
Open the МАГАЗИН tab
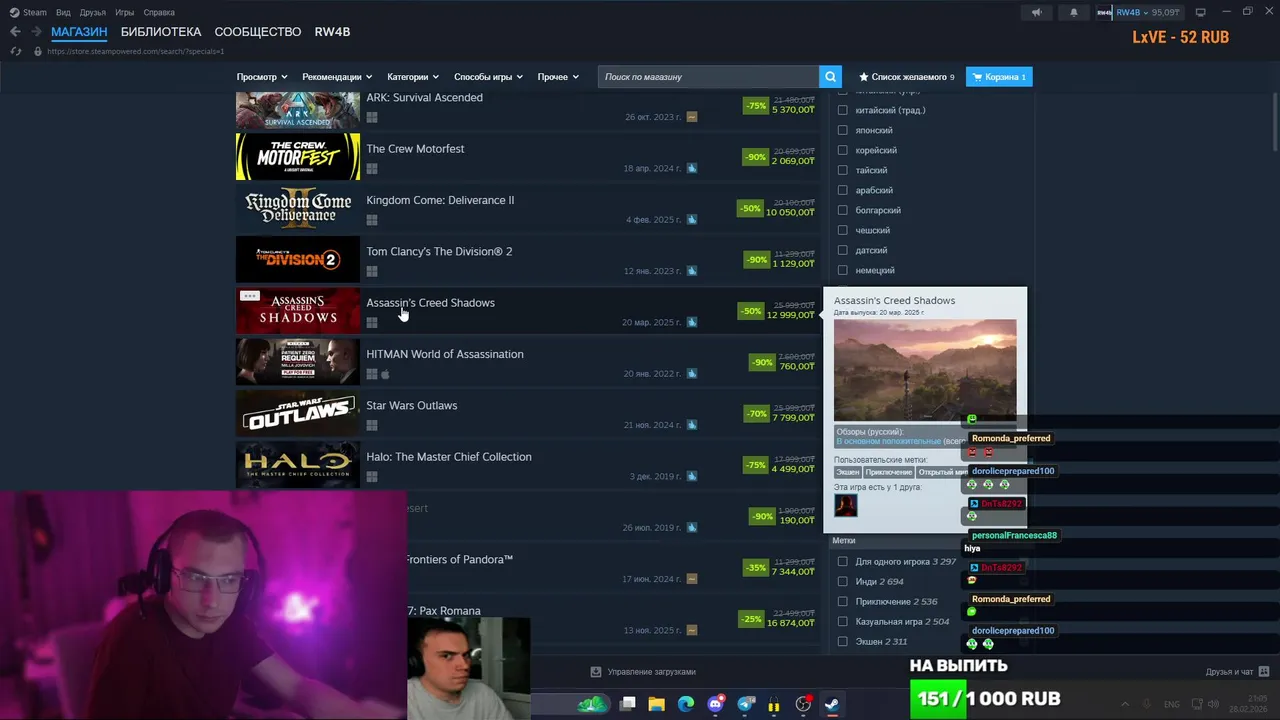point(79,32)
